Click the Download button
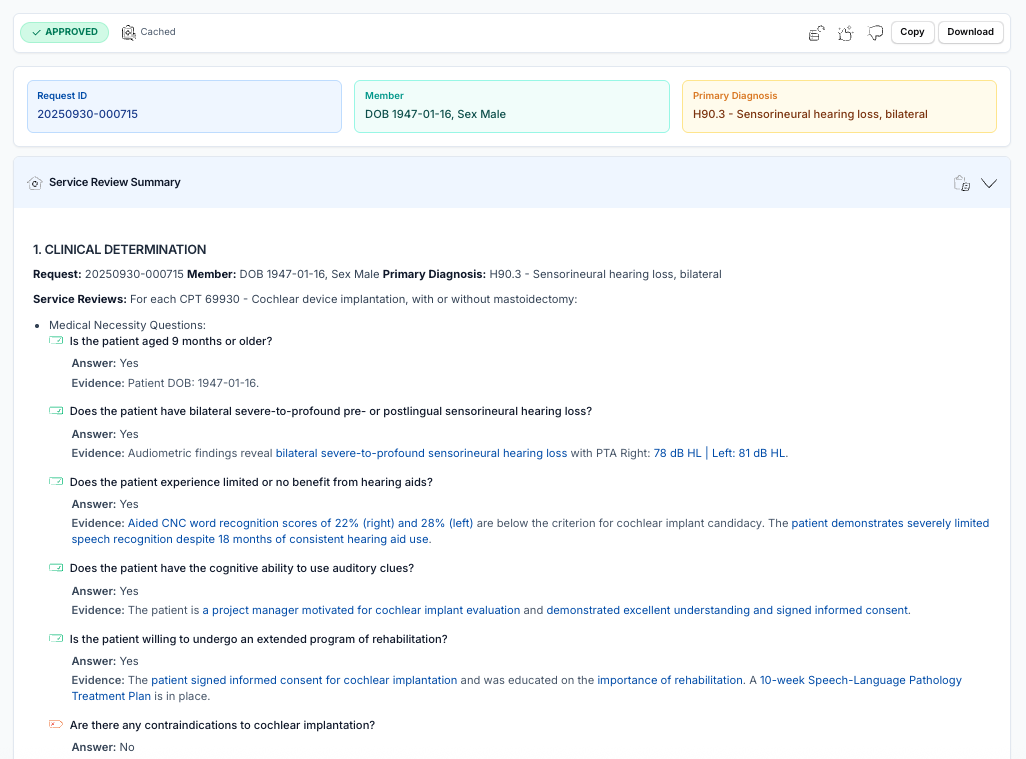This screenshot has height=759, width=1026. (969, 31)
